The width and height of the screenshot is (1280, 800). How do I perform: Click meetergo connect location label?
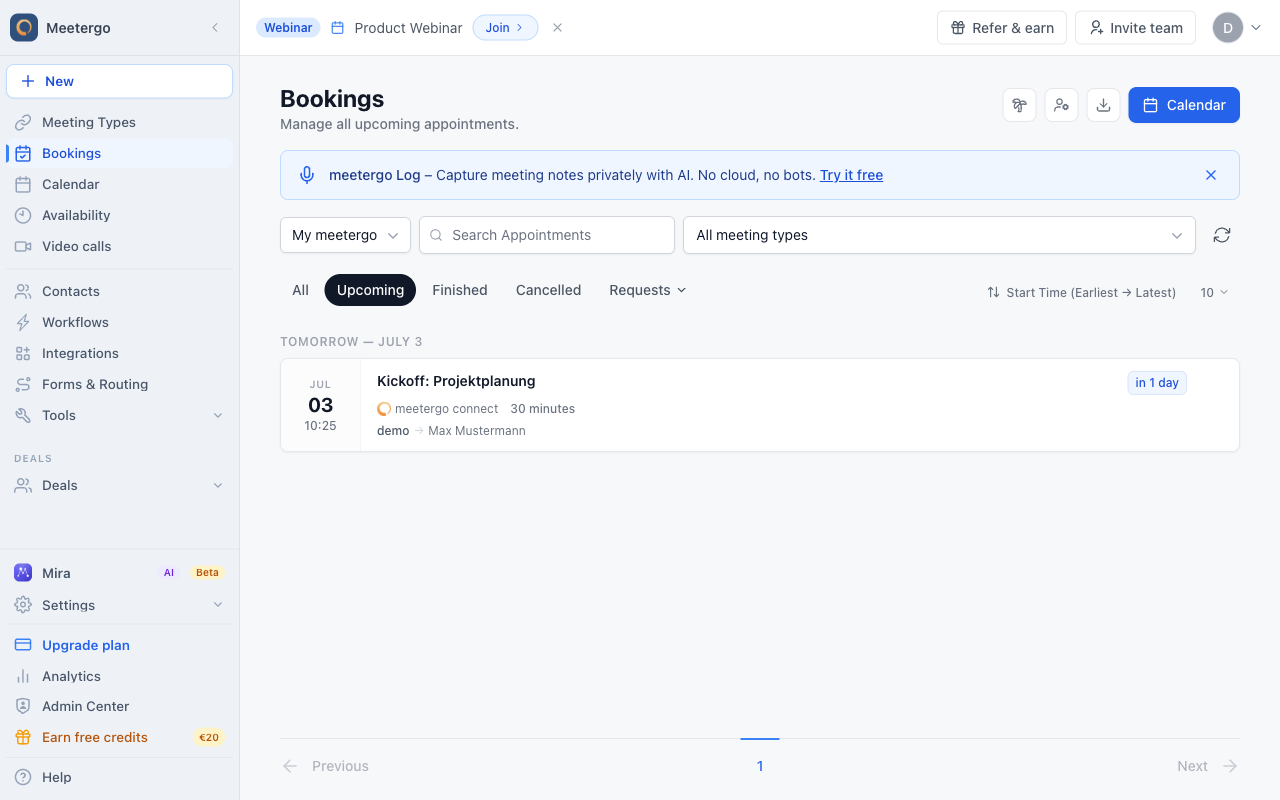[438, 409]
